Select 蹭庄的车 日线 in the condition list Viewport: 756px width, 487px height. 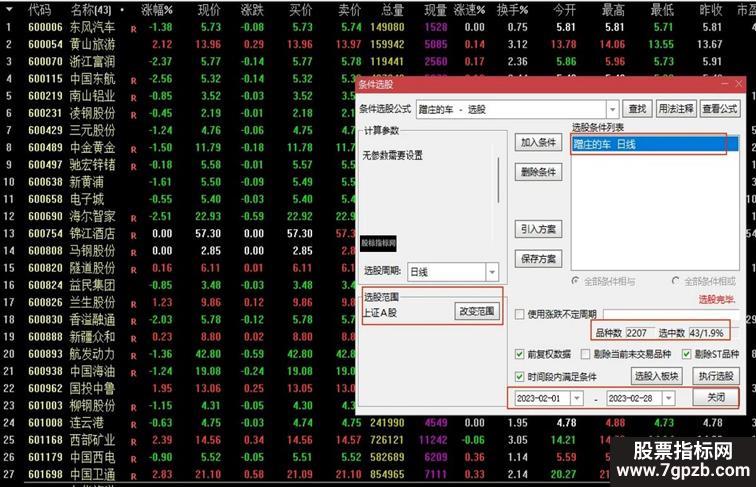(x=654, y=144)
